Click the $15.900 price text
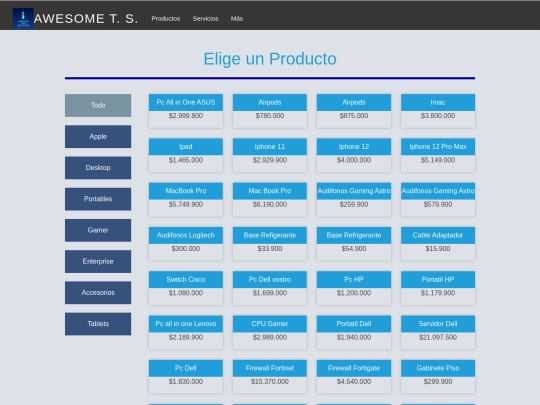The height and width of the screenshot is (405, 540). coord(438,249)
